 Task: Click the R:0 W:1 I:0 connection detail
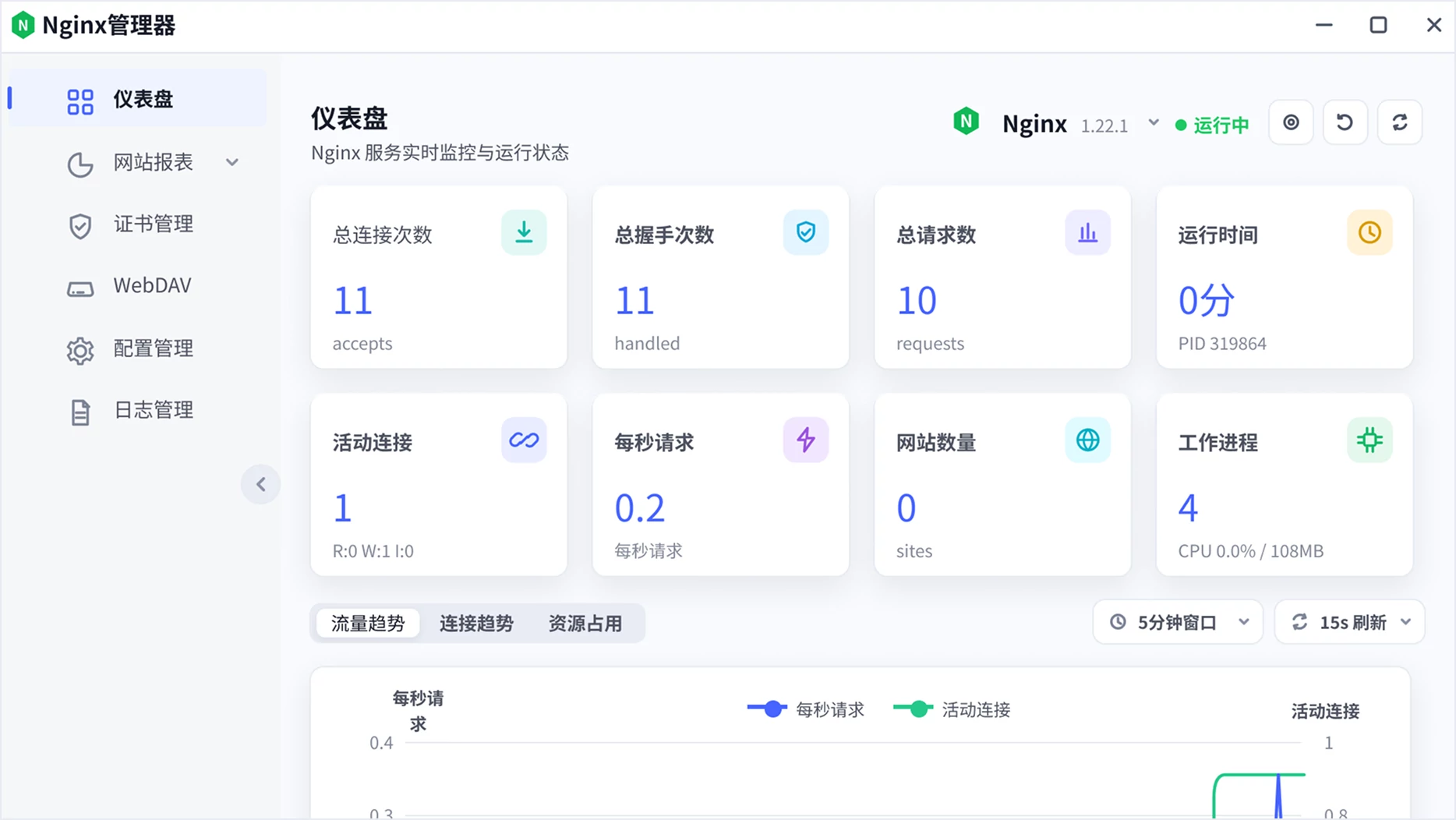coord(373,551)
